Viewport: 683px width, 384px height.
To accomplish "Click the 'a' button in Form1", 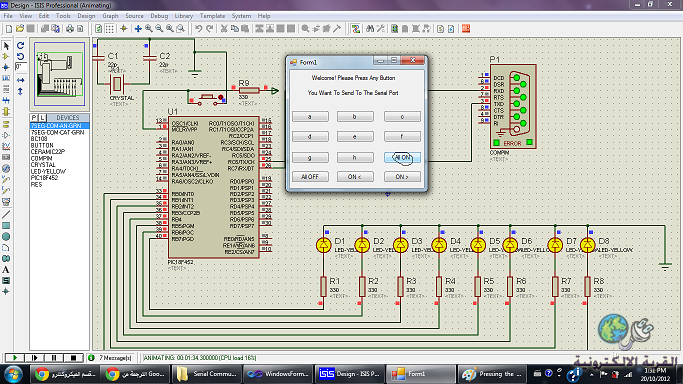I will [310, 117].
